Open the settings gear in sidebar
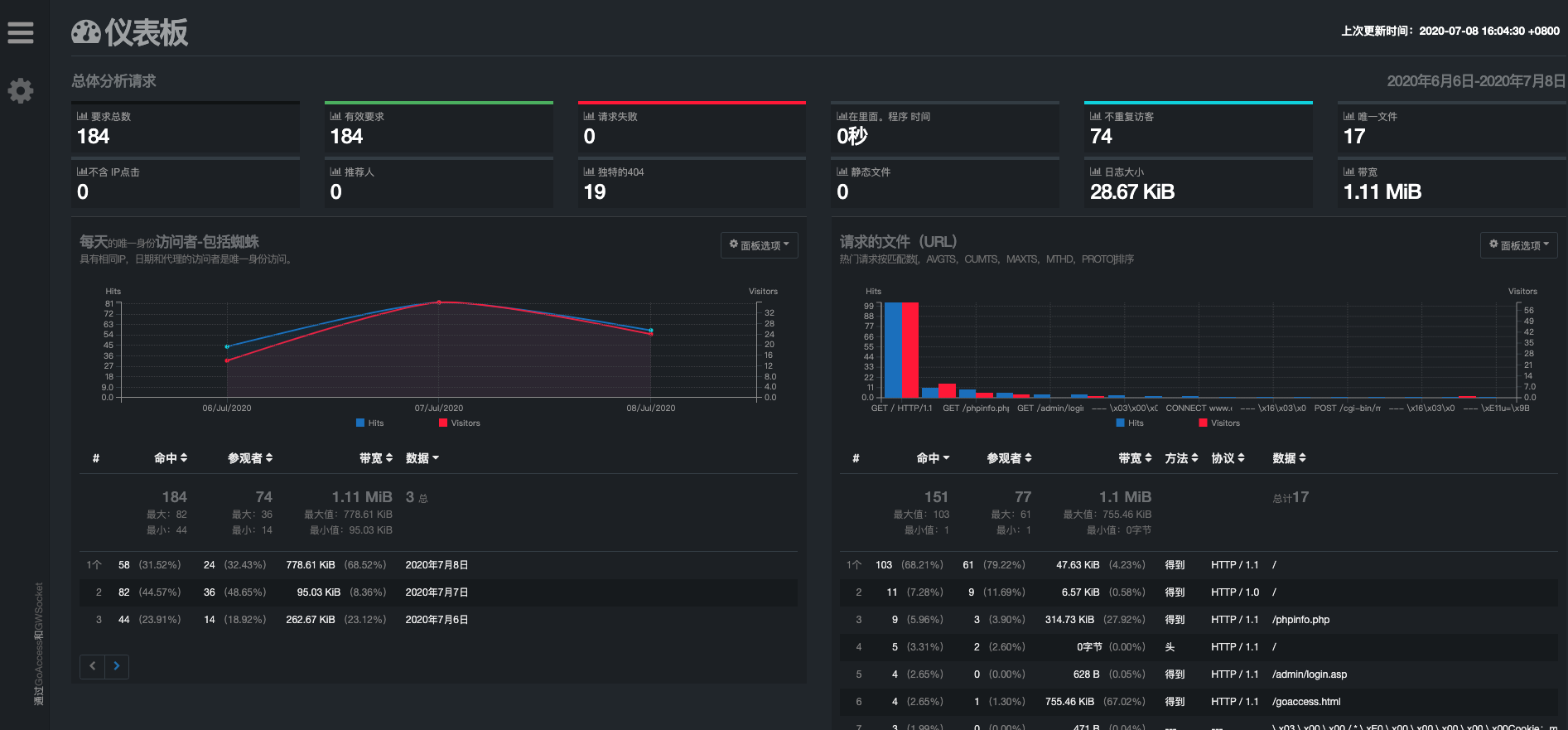Image resolution: width=1568 pixels, height=730 pixels. (21, 90)
